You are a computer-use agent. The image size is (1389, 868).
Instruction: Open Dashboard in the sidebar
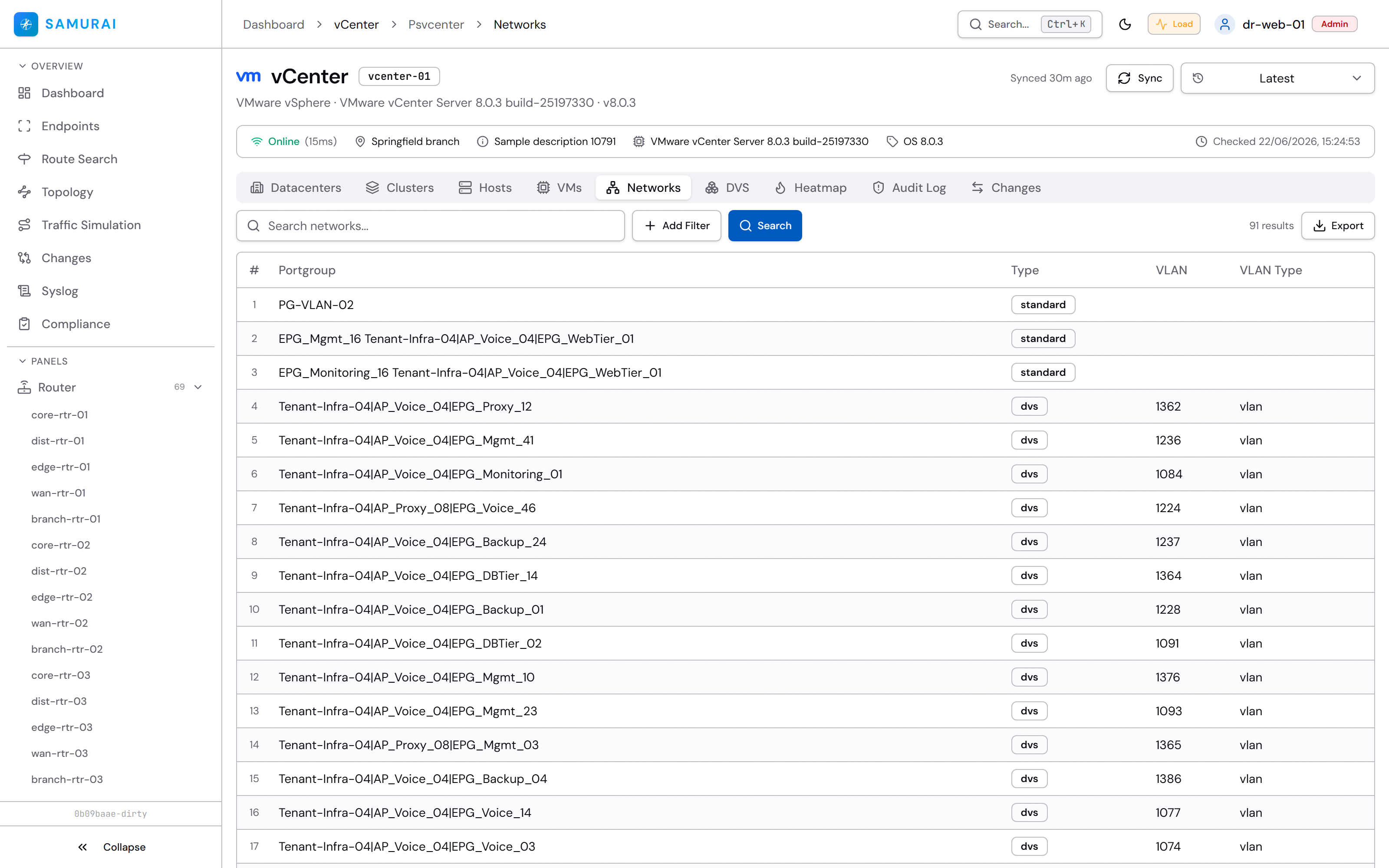point(110,93)
